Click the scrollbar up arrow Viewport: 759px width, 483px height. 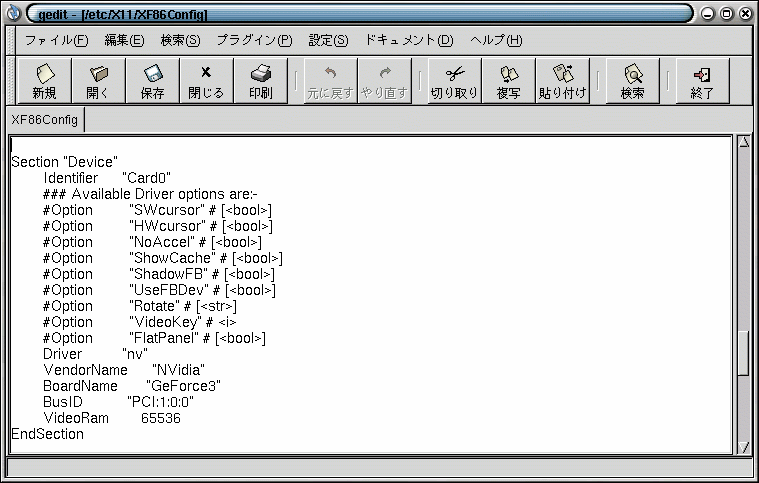click(744, 142)
